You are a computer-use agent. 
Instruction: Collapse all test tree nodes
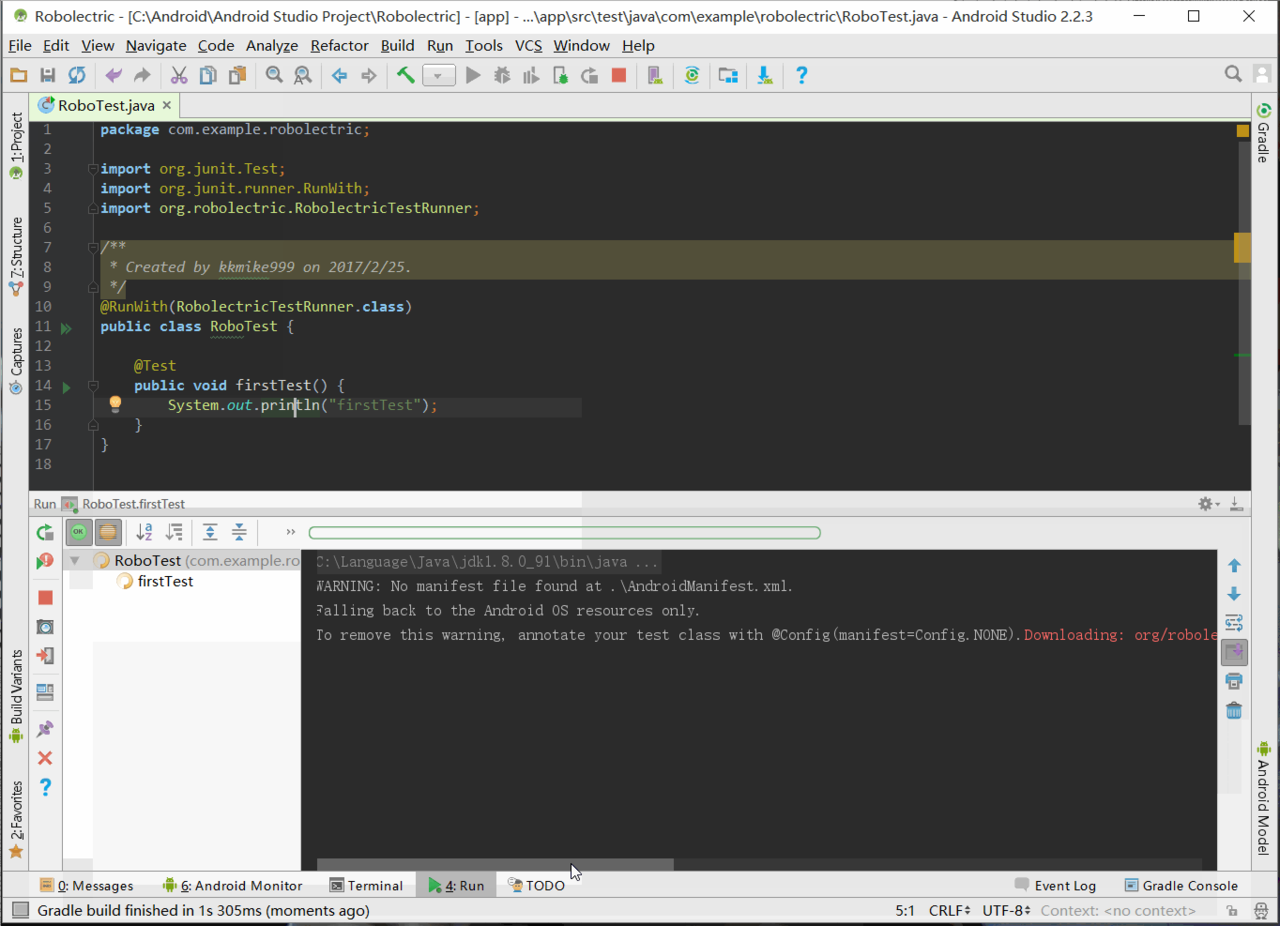point(239,532)
